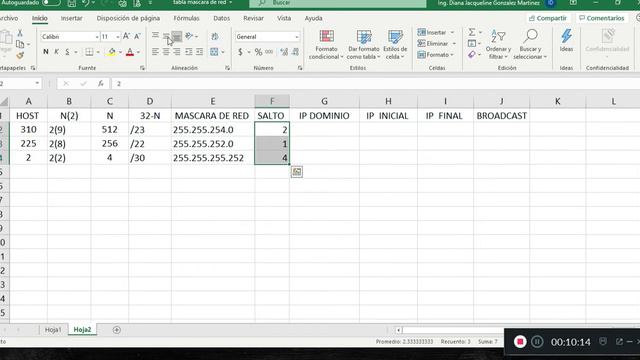Click the Copy icon in clipboard group
Image resolution: width=640 pixels, height=360 pixels.
(x=20, y=44)
